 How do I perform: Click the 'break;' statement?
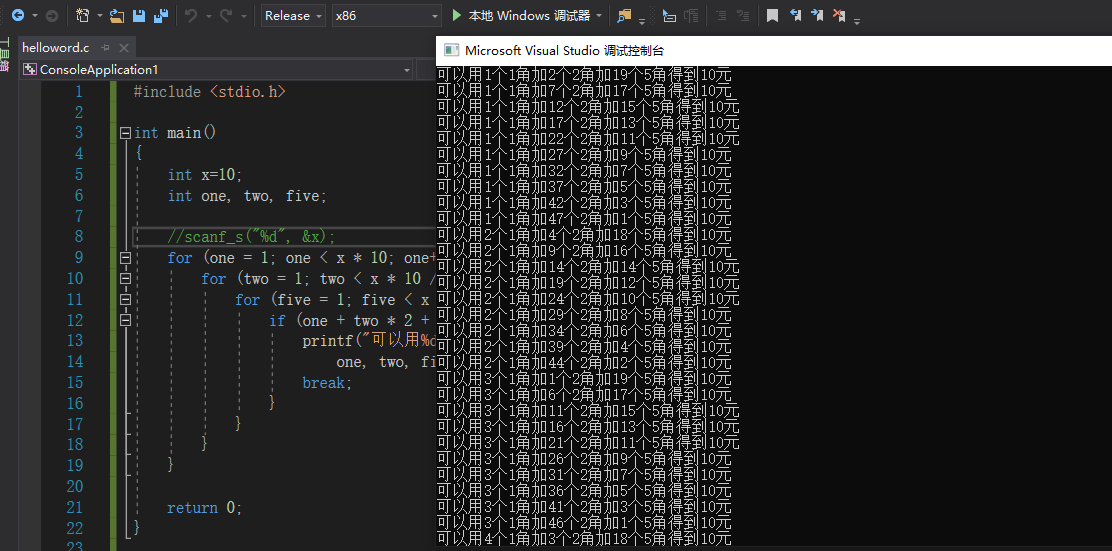(327, 382)
